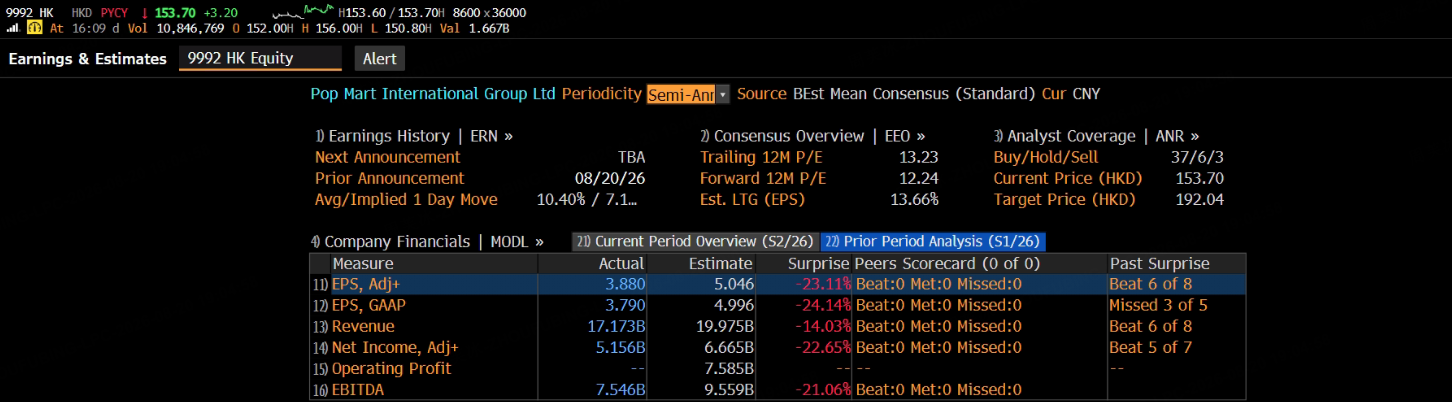Select the Net Income, Adj+ row

(x=779, y=348)
